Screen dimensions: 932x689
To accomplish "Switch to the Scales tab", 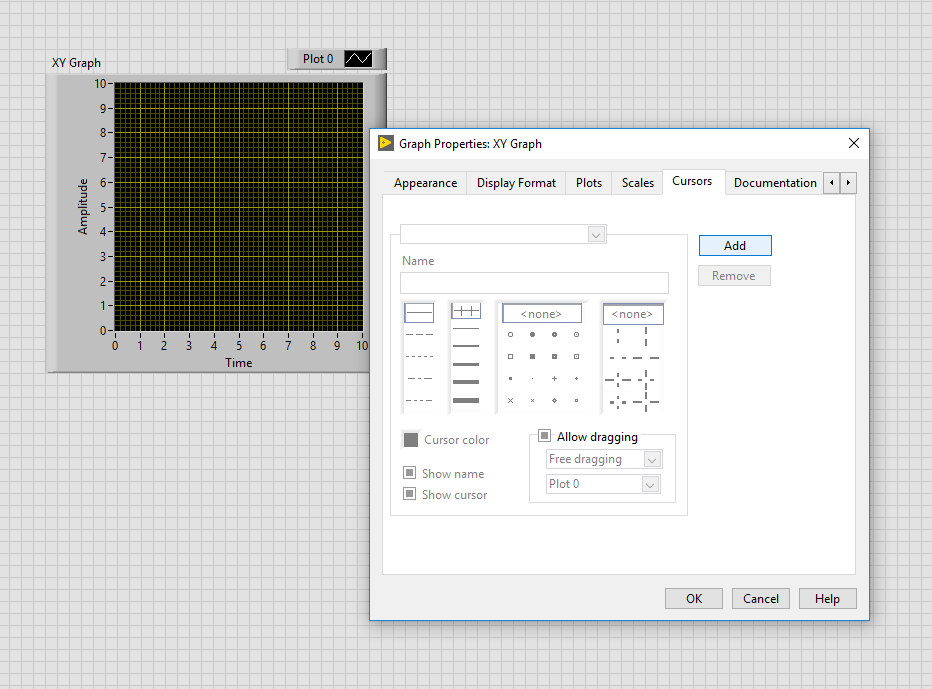I will 637,183.
